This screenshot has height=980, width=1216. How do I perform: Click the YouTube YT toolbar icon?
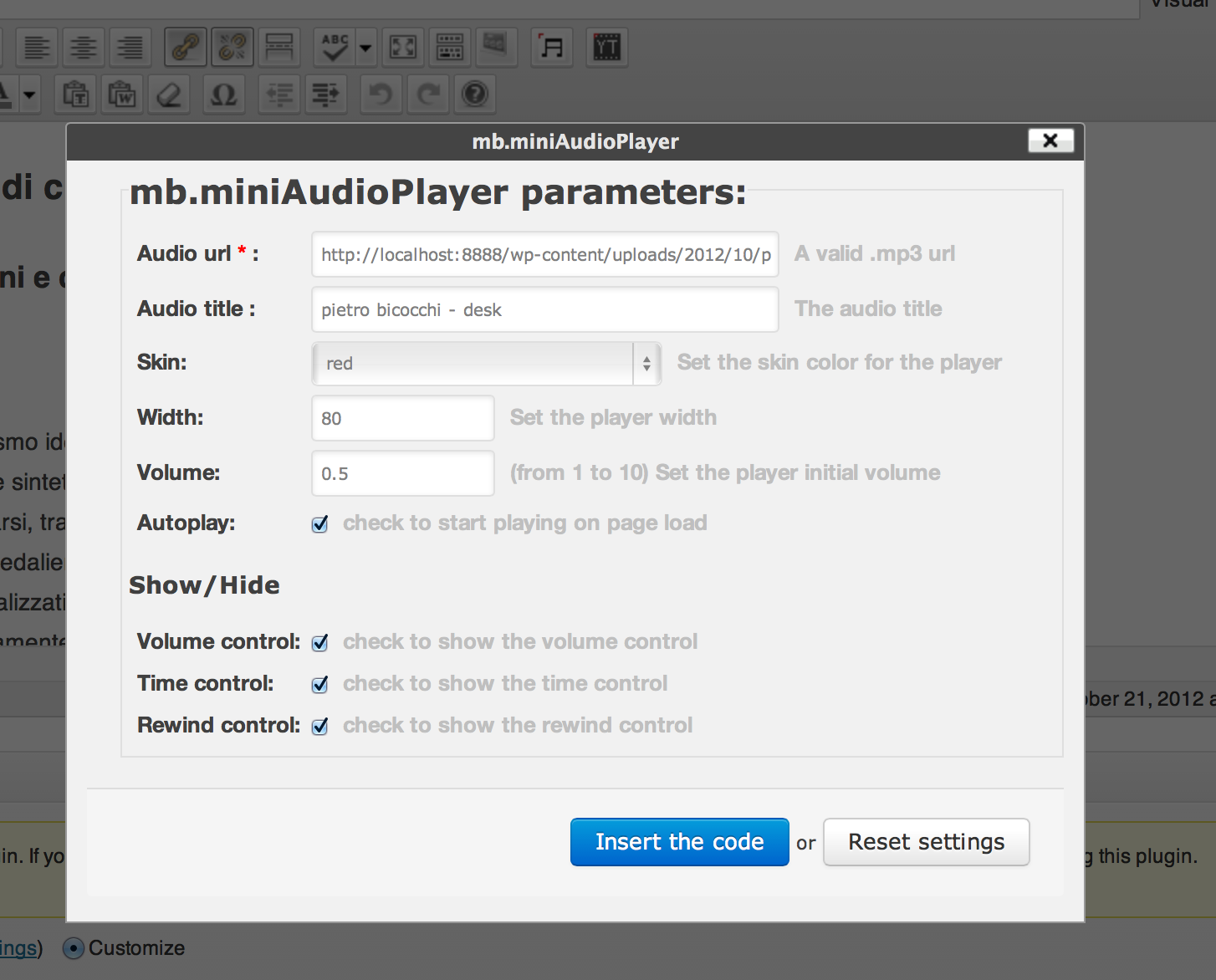(x=607, y=47)
